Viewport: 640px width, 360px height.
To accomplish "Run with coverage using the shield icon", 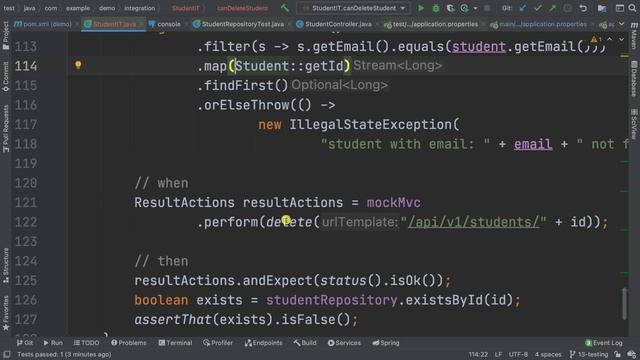I will pyautogui.click(x=450, y=8).
